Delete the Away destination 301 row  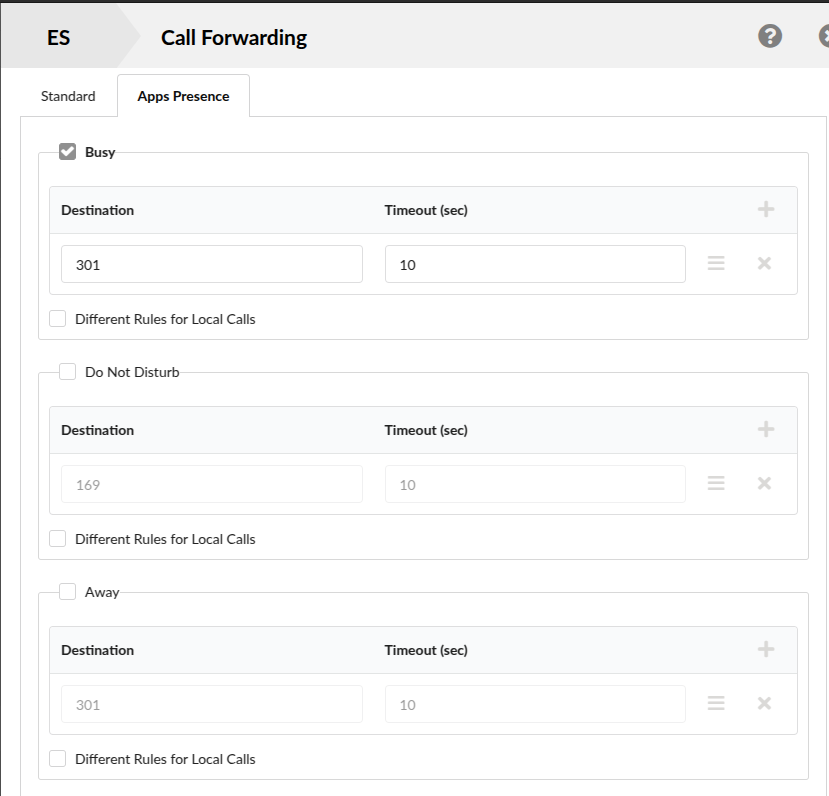point(764,703)
